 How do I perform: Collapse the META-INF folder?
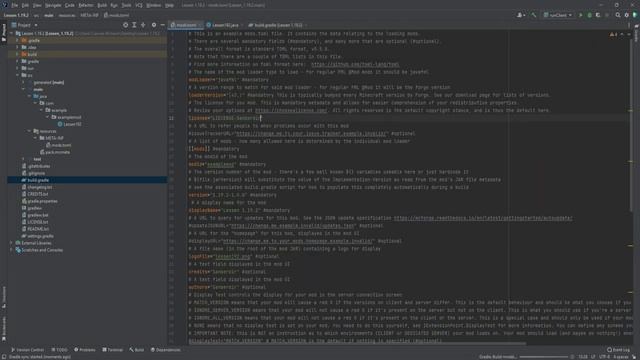pyautogui.click(x=36, y=138)
